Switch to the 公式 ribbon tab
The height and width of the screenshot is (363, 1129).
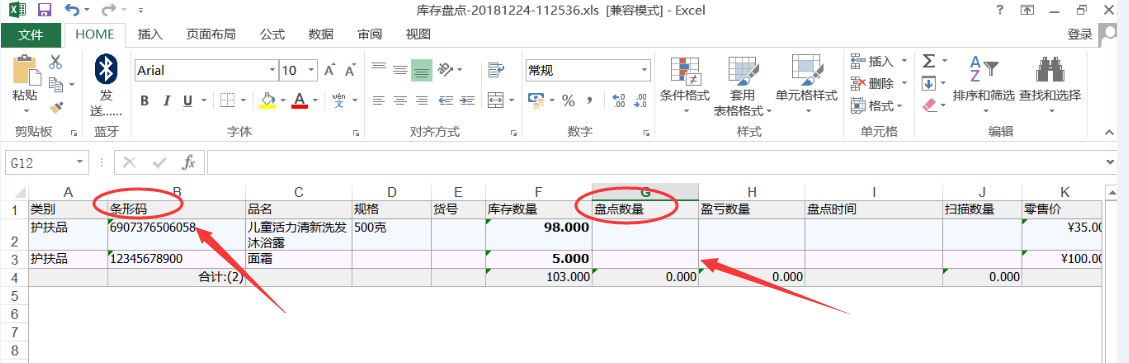click(x=272, y=34)
